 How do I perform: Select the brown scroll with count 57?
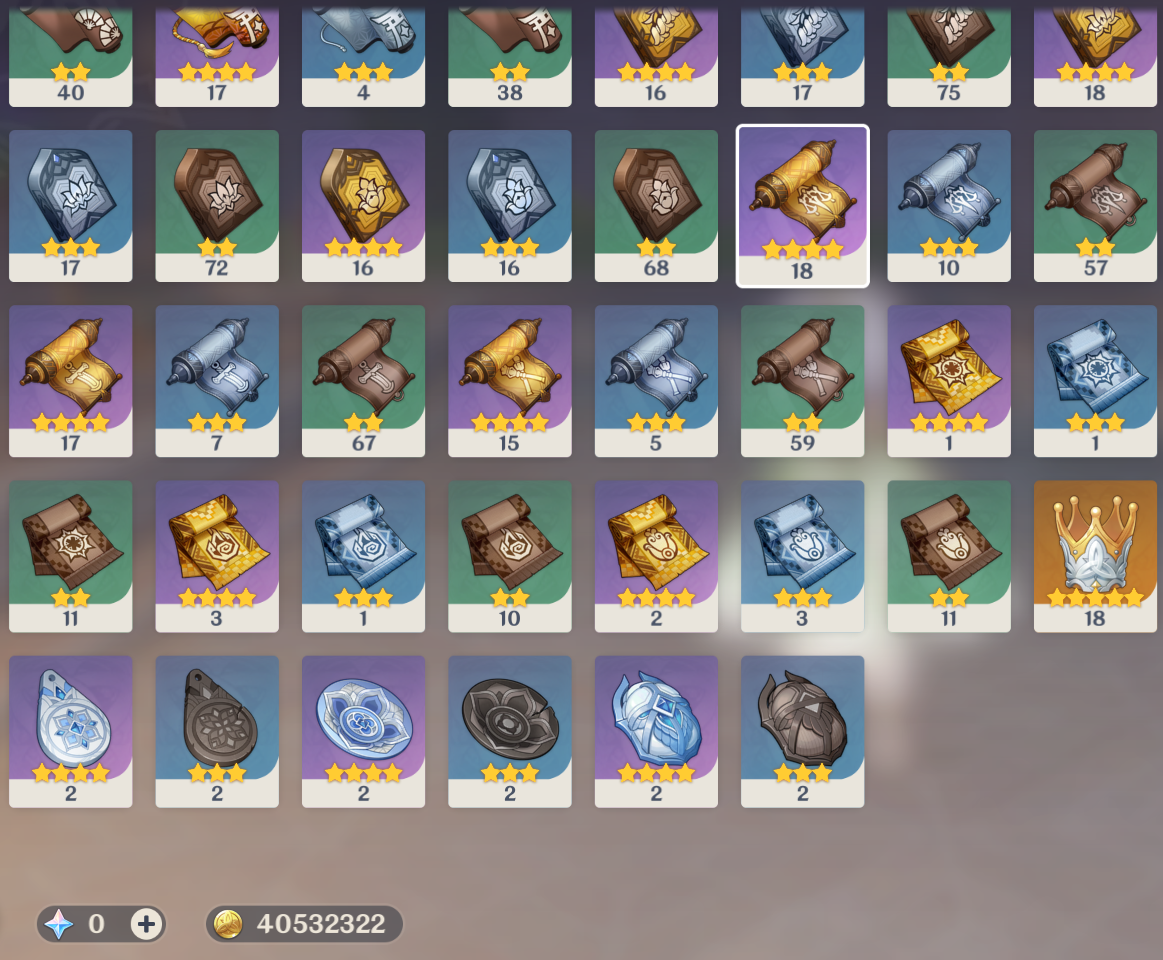1095,206
